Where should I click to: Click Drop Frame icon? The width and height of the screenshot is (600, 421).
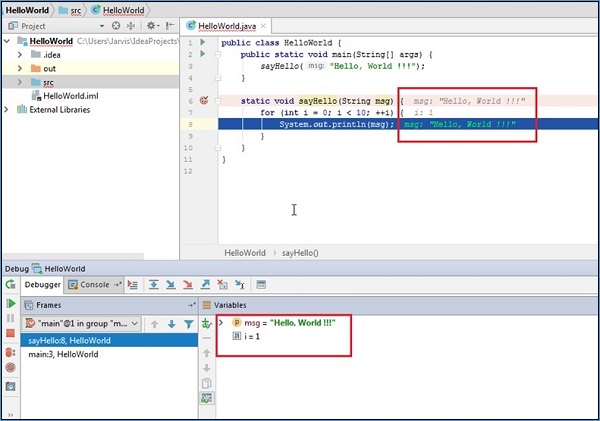point(222,285)
